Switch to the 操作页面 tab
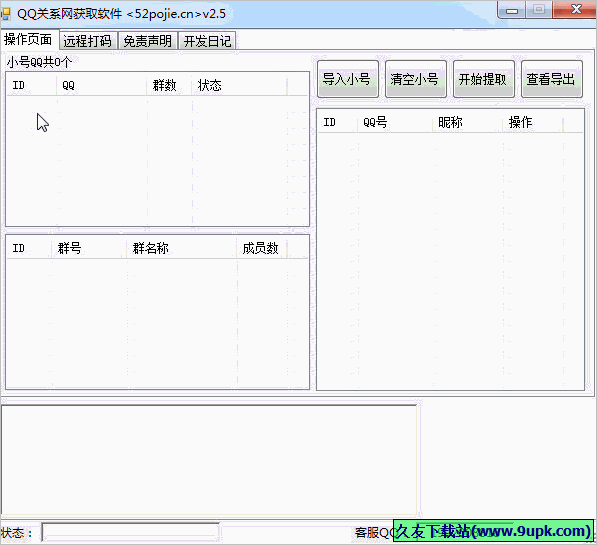Screen dimensions: 597x545 (x=29, y=39)
